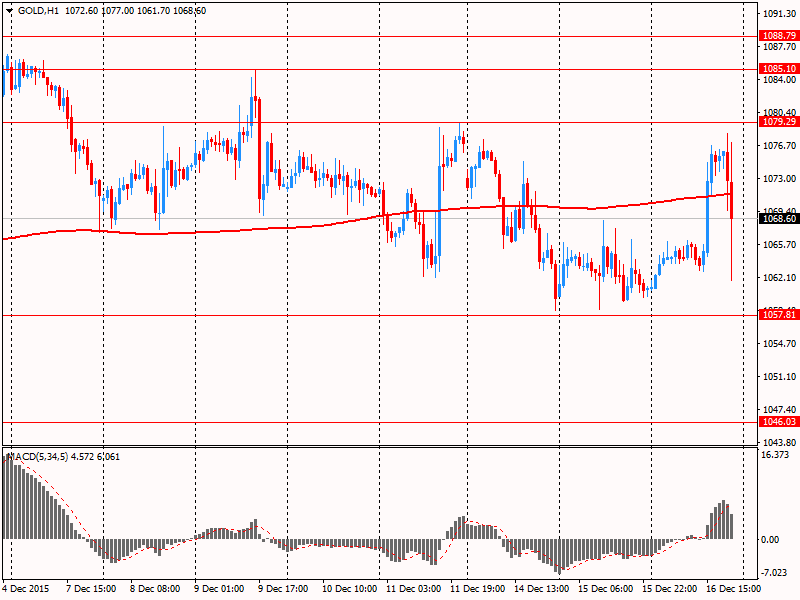This screenshot has width=800, height=600.
Task: Select the current price label 1068.60
Action: coord(779,218)
